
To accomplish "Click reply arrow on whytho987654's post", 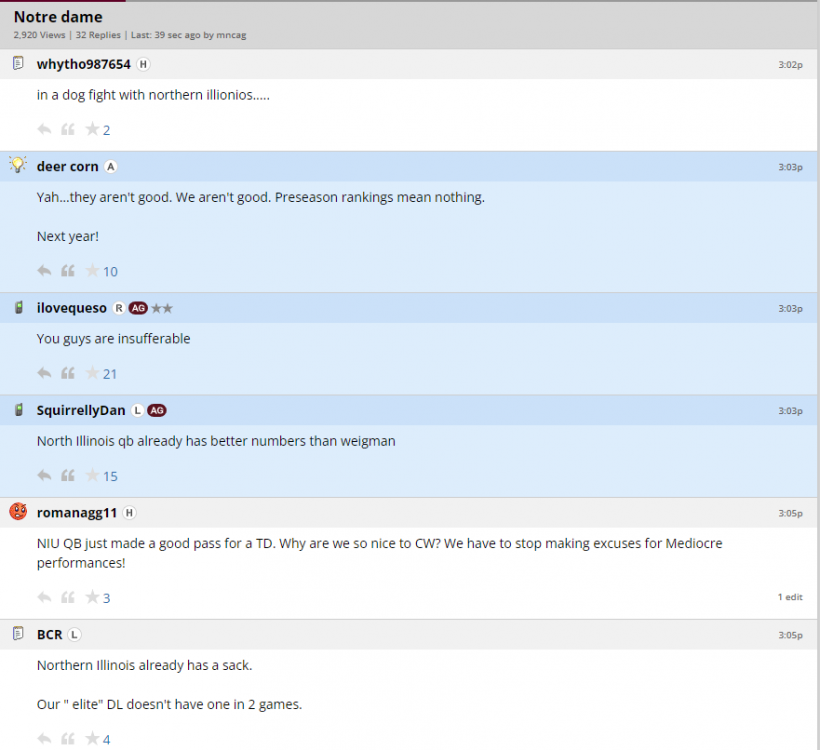I will 44,129.
